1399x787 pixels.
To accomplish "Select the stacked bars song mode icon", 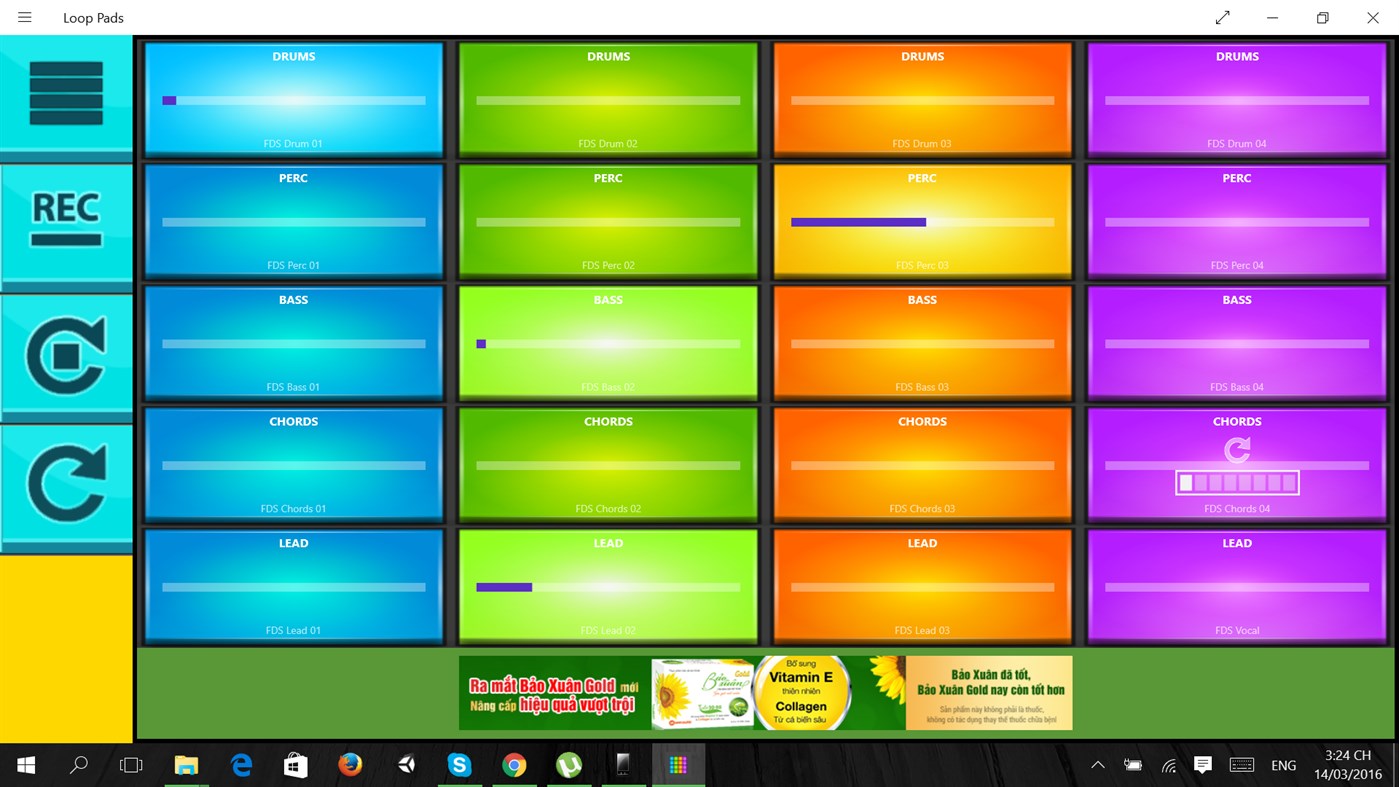I will pos(66,93).
